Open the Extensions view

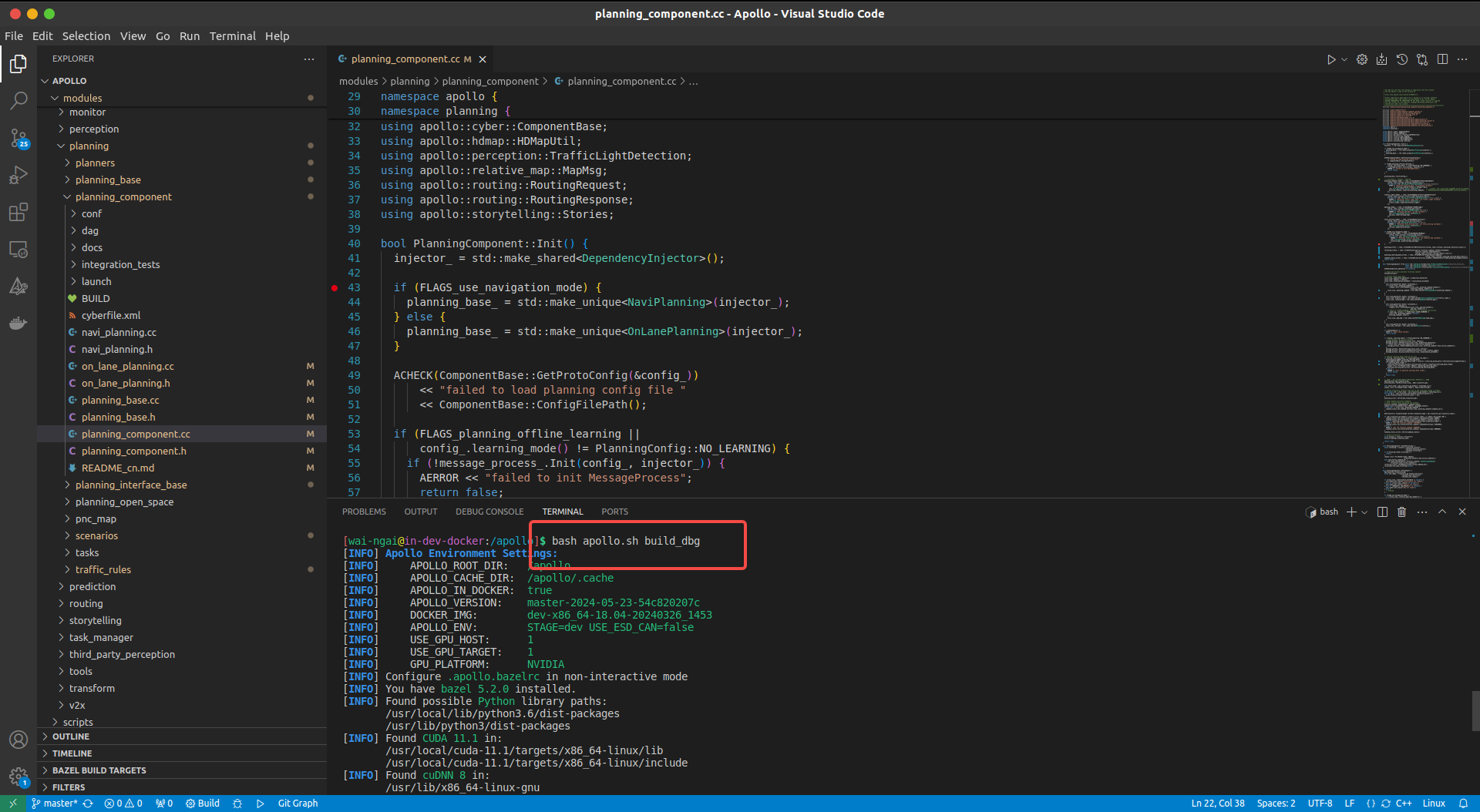[x=18, y=212]
